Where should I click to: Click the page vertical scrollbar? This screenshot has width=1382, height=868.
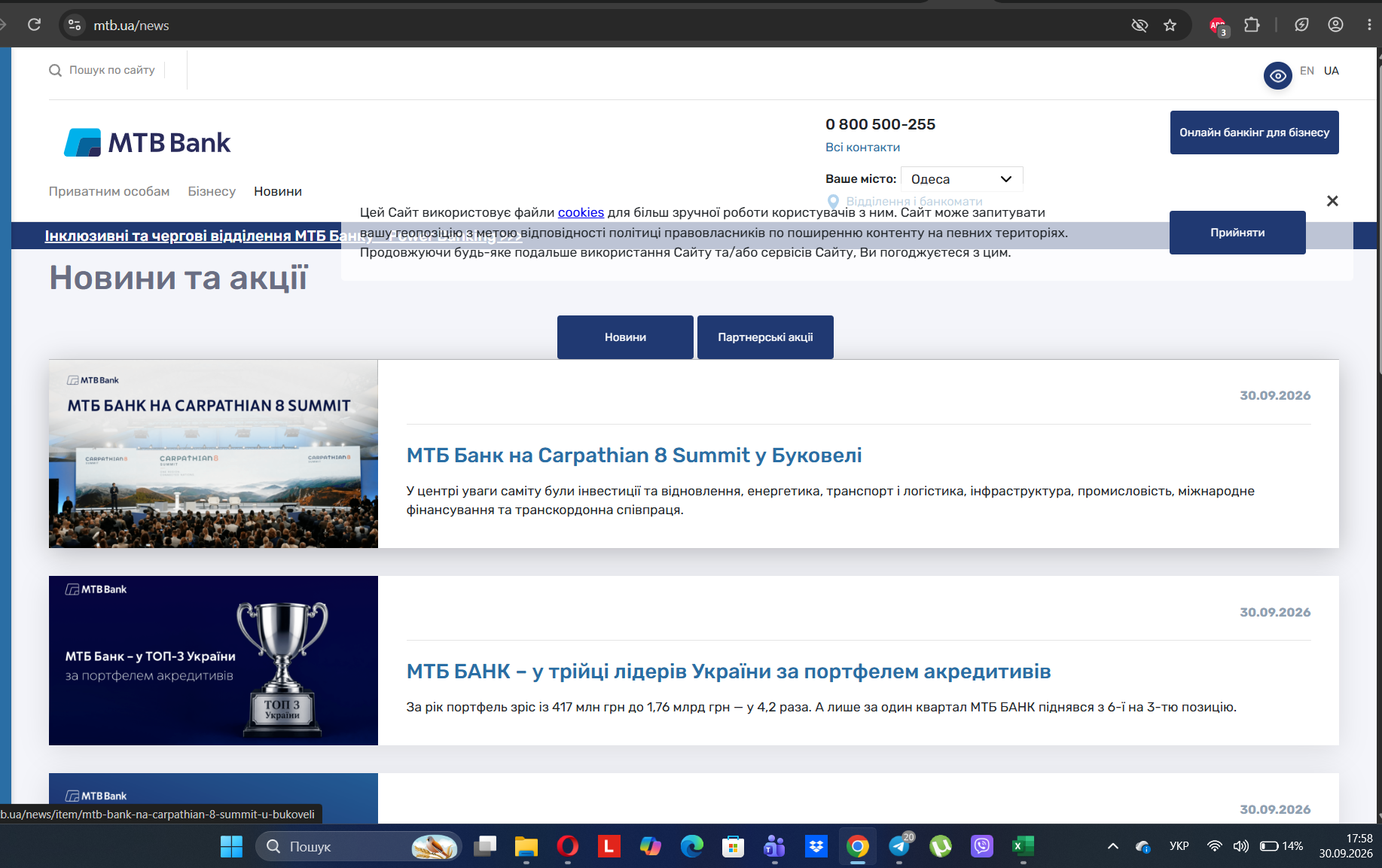point(1377,435)
